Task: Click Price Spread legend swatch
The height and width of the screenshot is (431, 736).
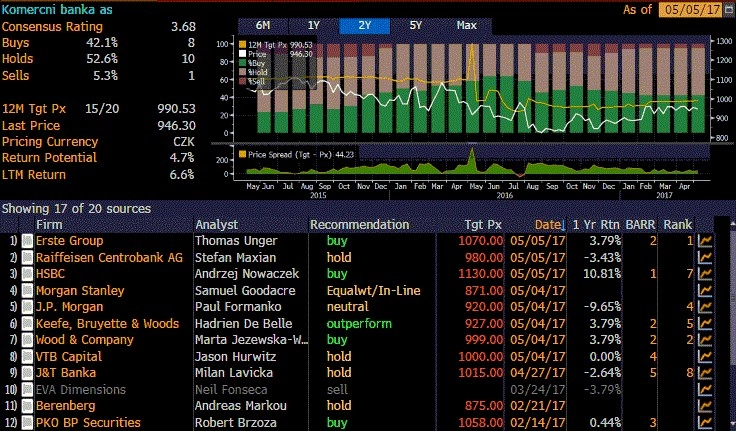Action: (x=242, y=154)
